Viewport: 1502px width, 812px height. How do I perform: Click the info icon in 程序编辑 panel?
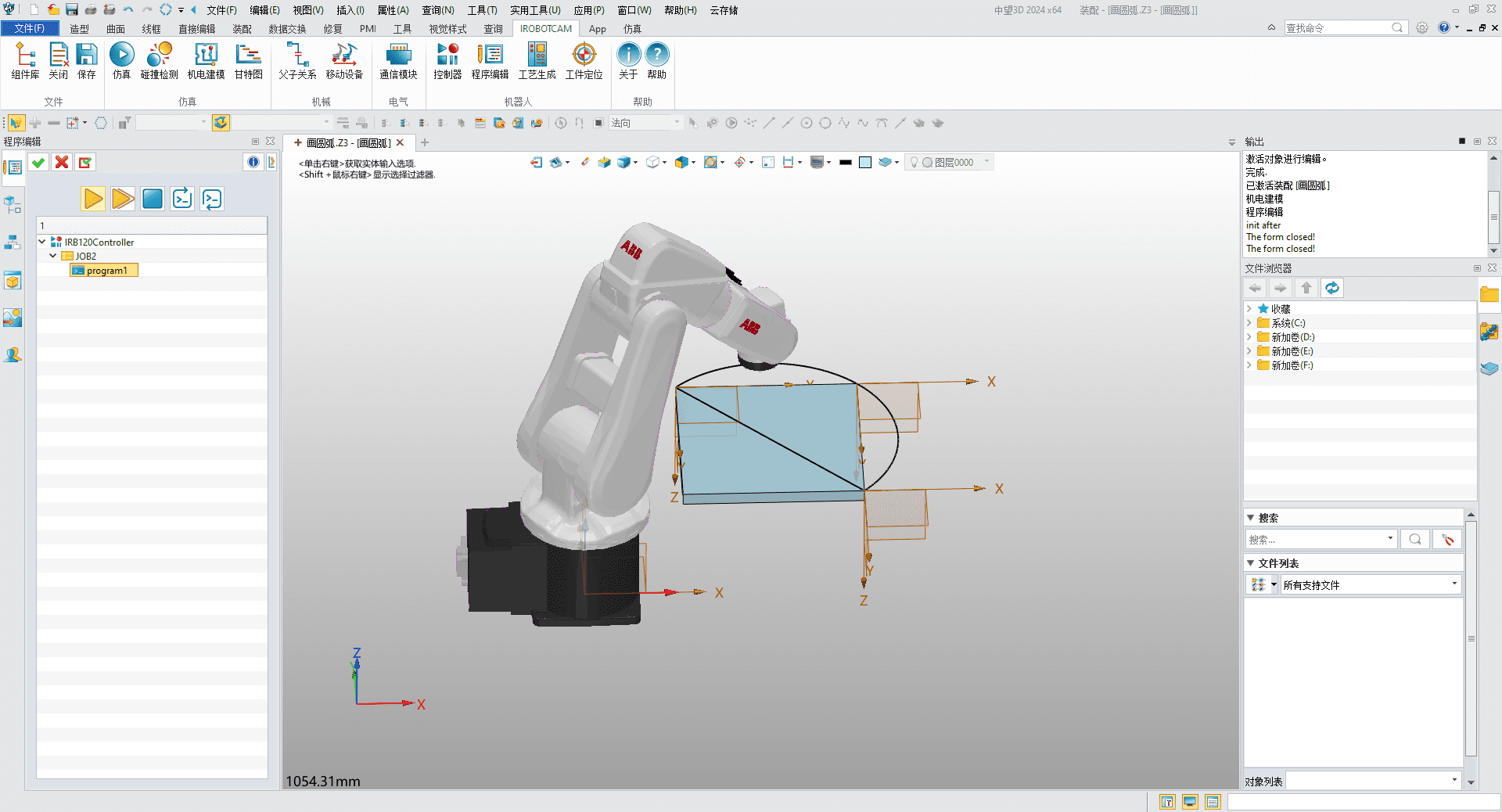pyautogui.click(x=253, y=162)
